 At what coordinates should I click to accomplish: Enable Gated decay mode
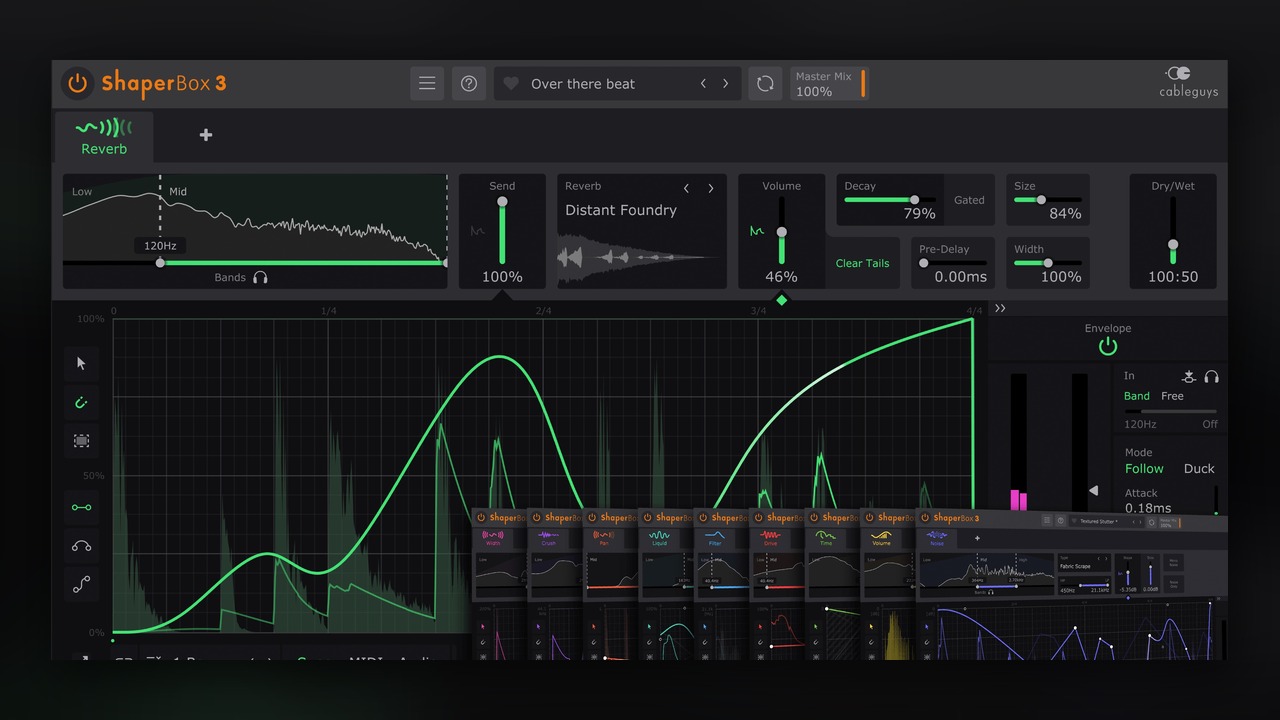[x=969, y=200]
